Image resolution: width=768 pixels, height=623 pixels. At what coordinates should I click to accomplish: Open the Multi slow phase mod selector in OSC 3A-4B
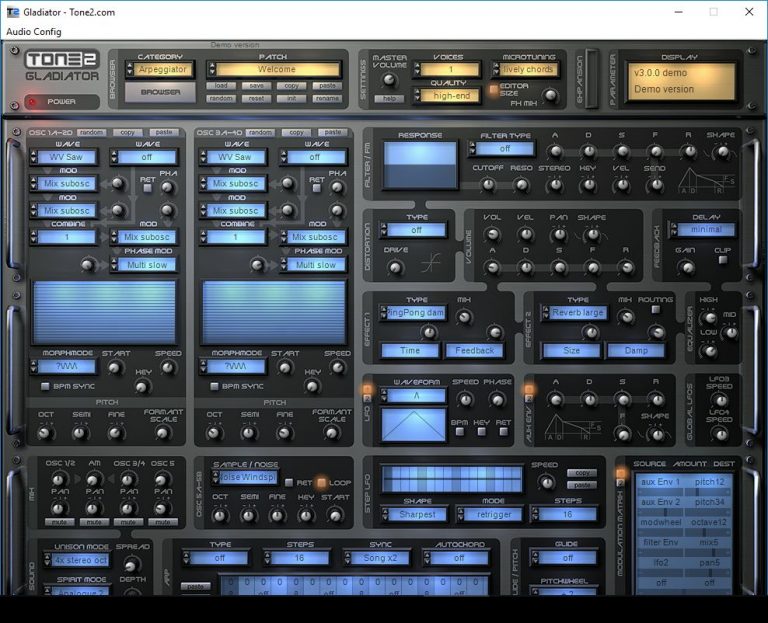(312, 265)
